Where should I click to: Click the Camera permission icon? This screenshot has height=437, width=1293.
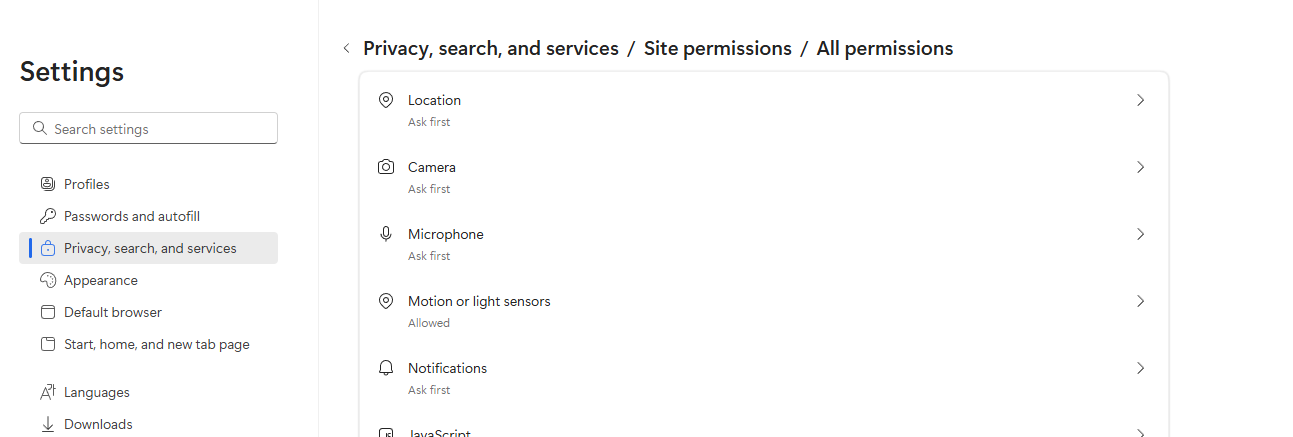[386, 167]
